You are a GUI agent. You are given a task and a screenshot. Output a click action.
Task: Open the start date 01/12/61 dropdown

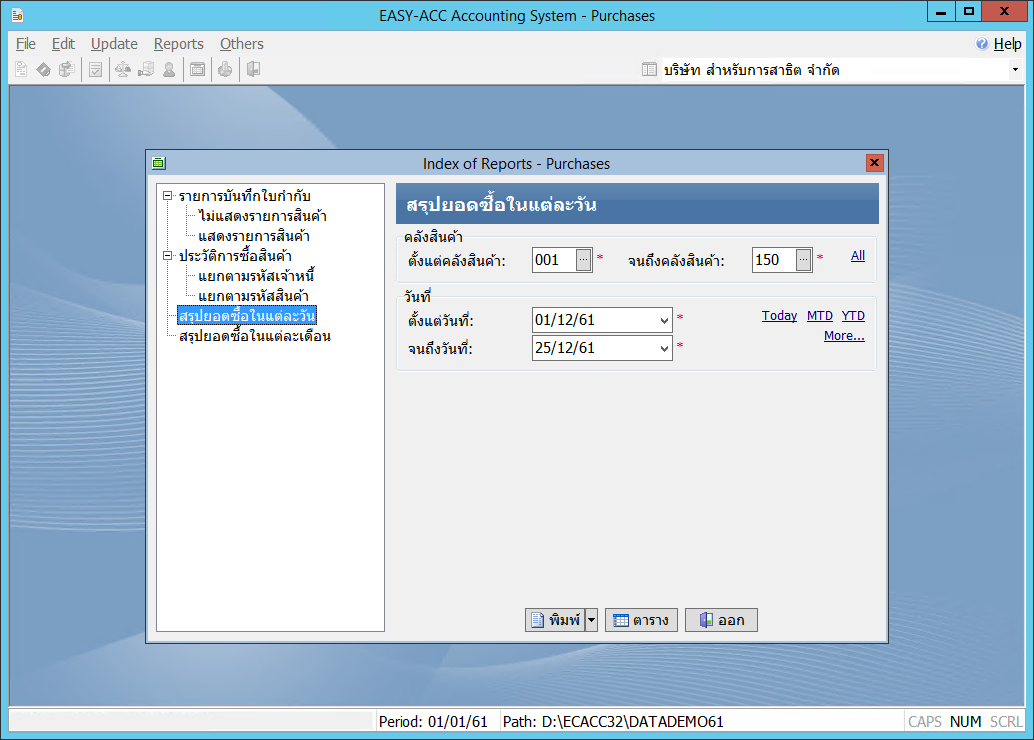tap(665, 321)
